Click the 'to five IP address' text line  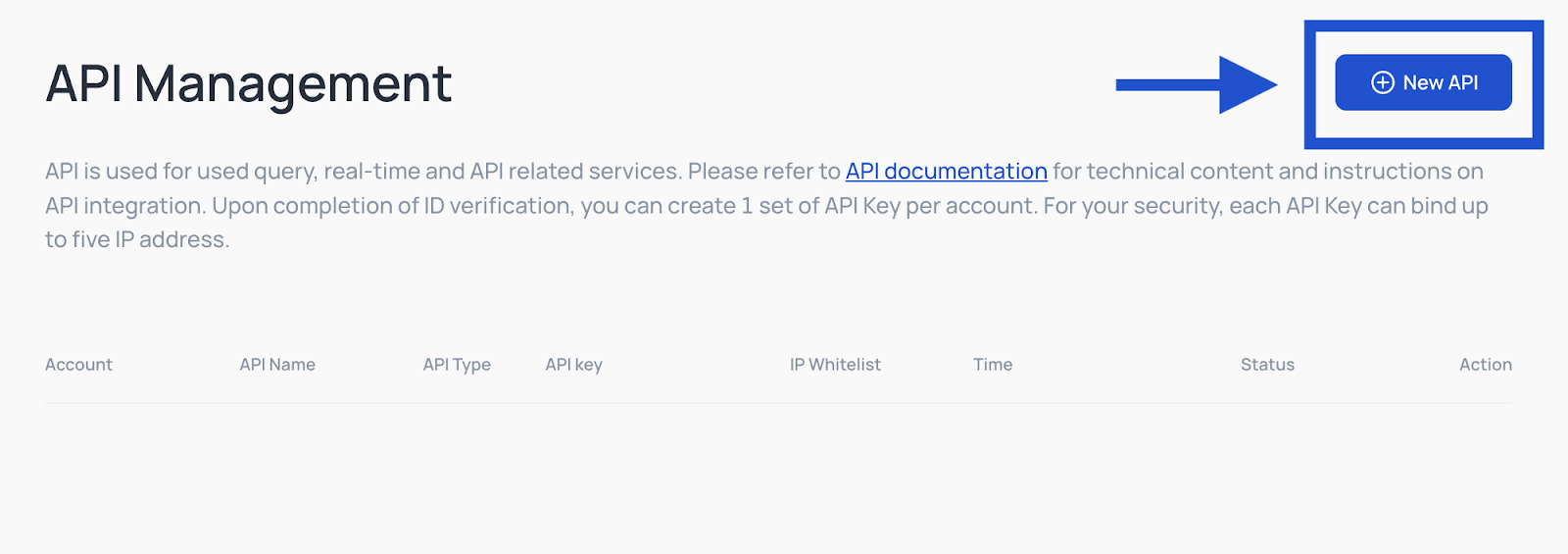click(x=137, y=240)
